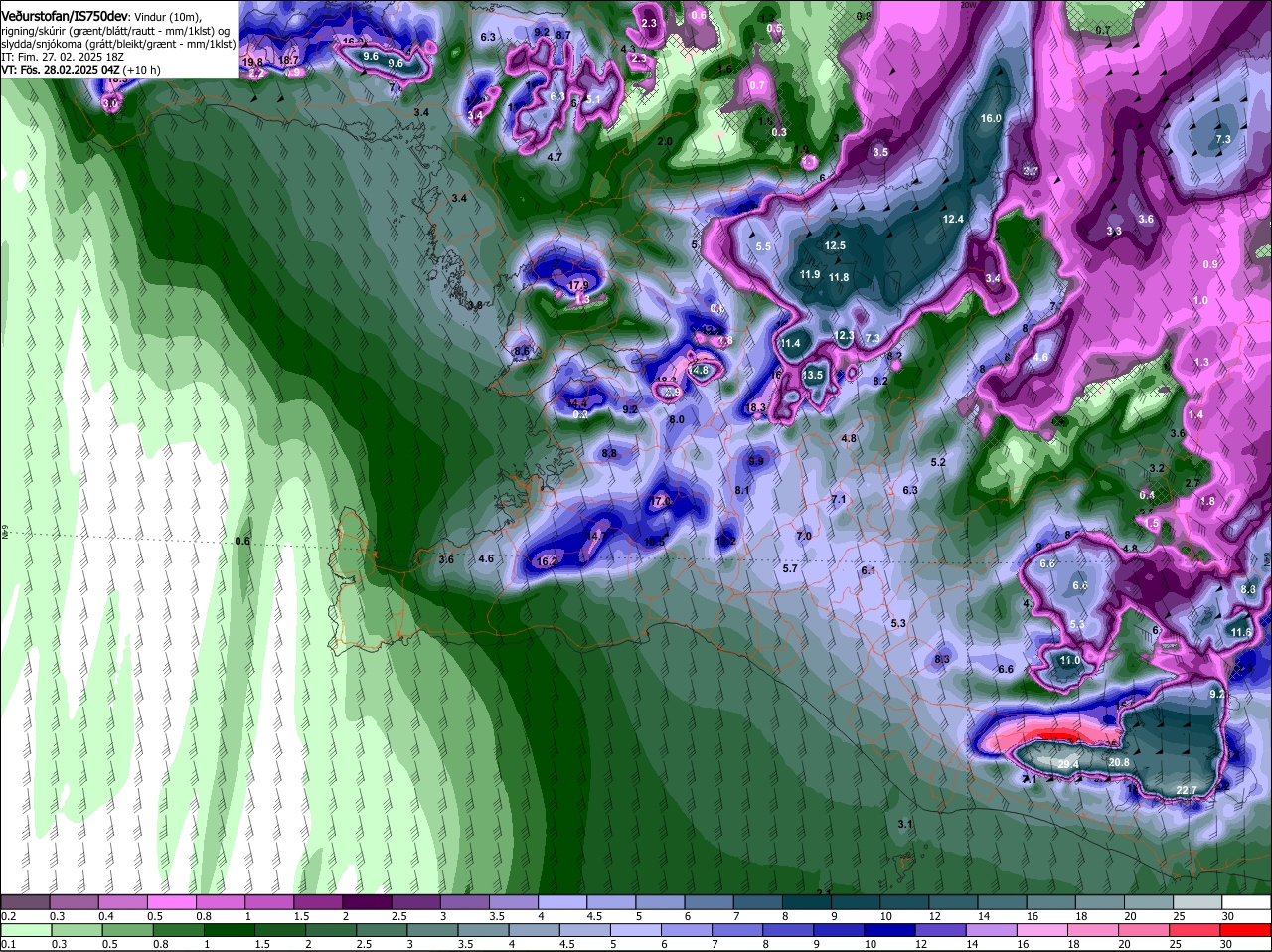This screenshot has height=952, width=1272.
Task: Click the 17.9 value on the map
Action: pos(578,285)
